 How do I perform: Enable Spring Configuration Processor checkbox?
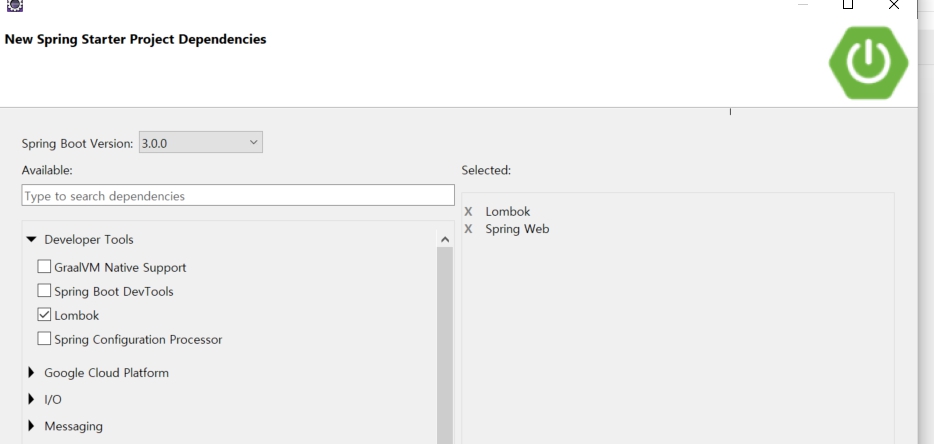pyautogui.click(x=44, y=339)
